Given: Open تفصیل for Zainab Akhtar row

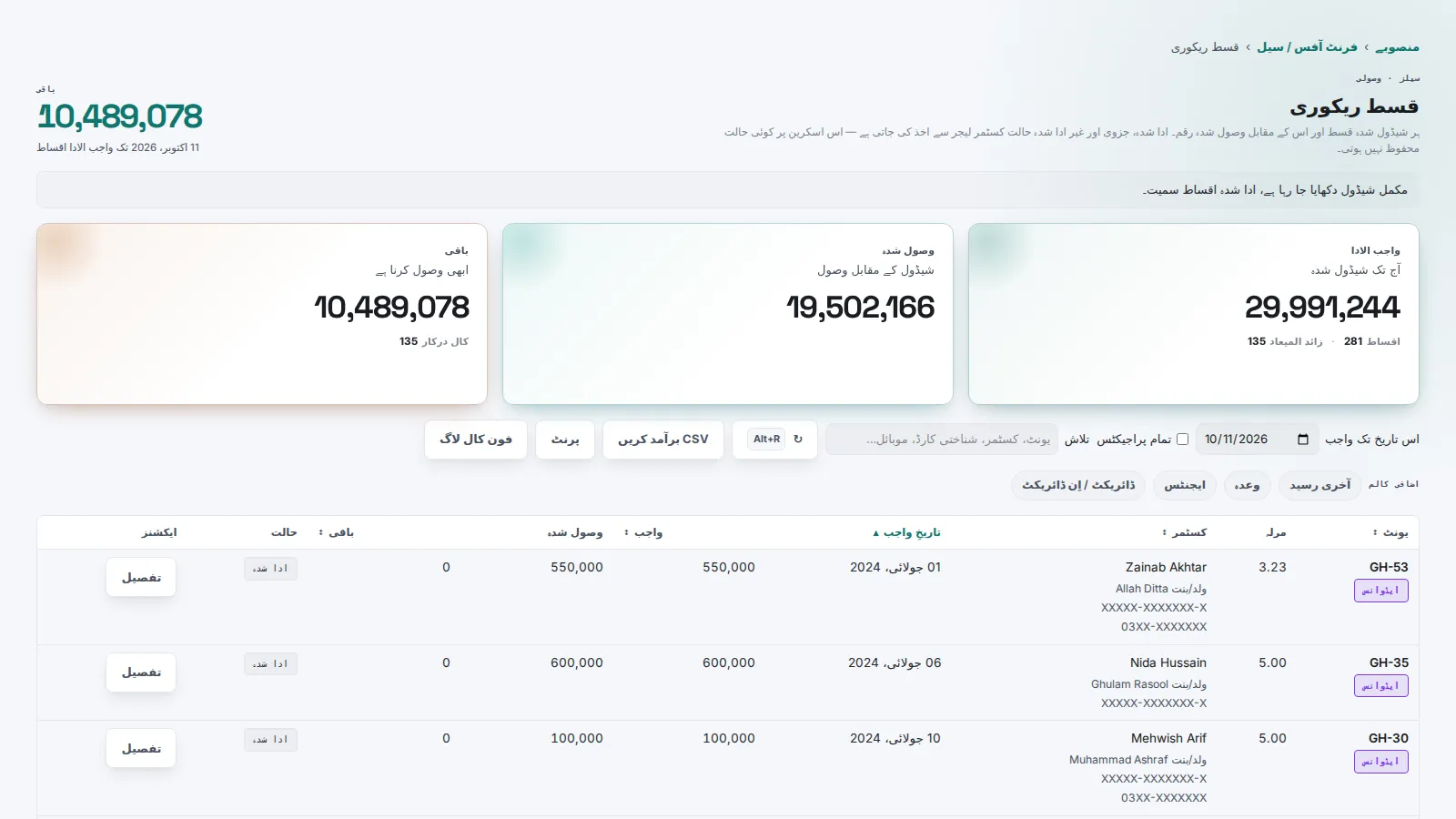Looking at the screenshot, I should [x=141, y=578].
